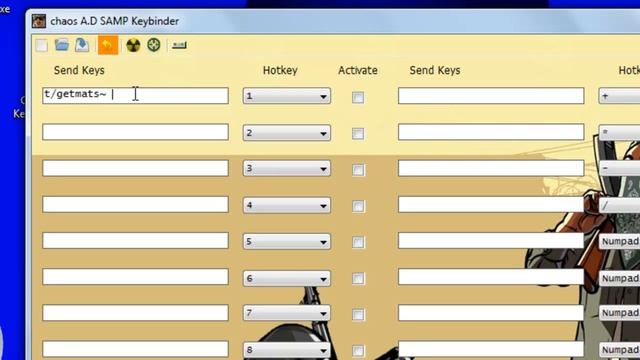
Task: Enable the Activate checkbox for hotkey 6
Action: [x=358, y=278]
